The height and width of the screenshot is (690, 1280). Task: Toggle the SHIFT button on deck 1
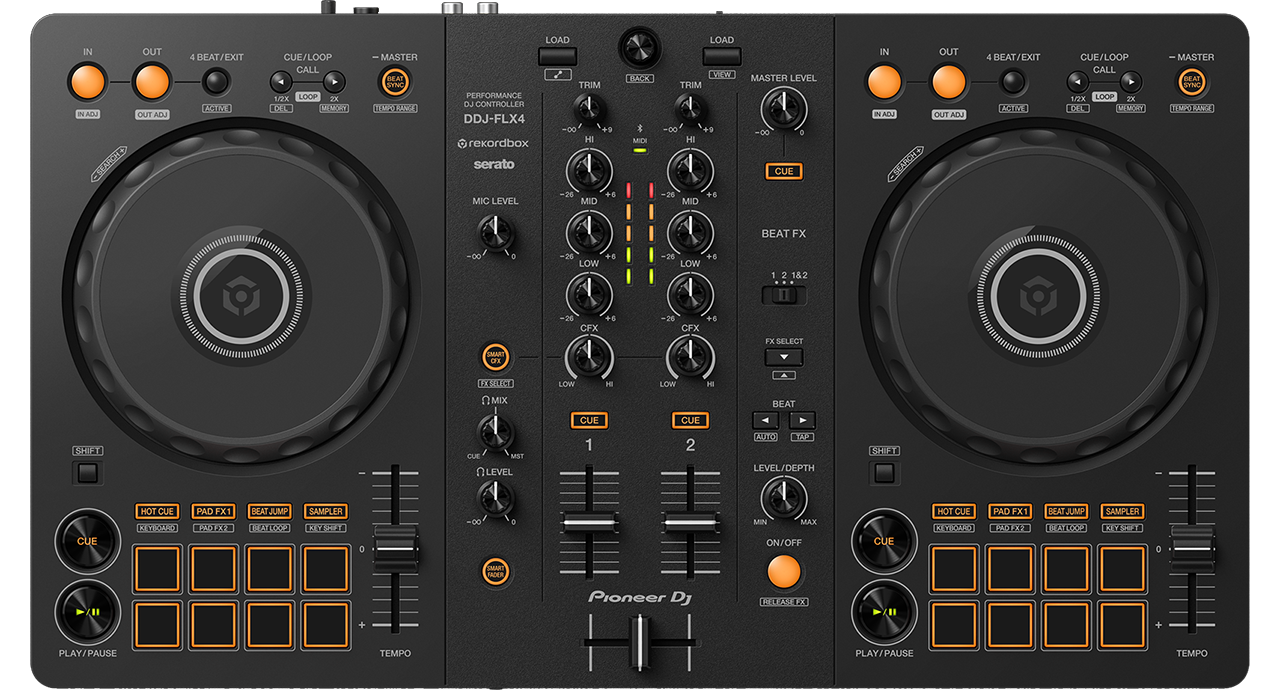(88, 472)
